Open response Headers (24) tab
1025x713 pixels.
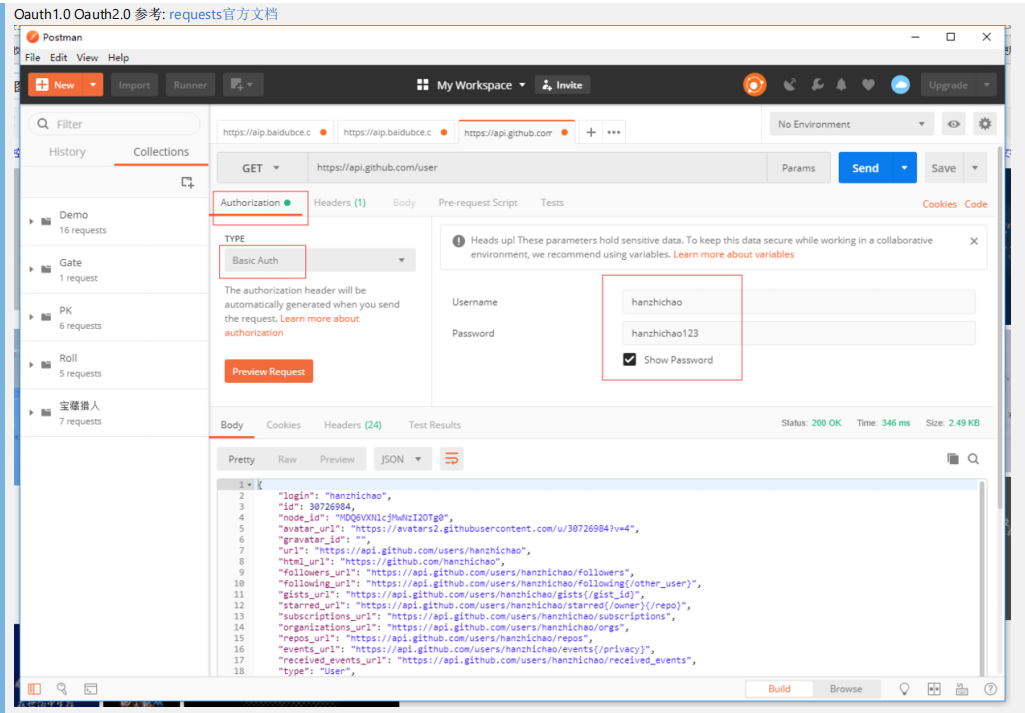coord(353,425)
